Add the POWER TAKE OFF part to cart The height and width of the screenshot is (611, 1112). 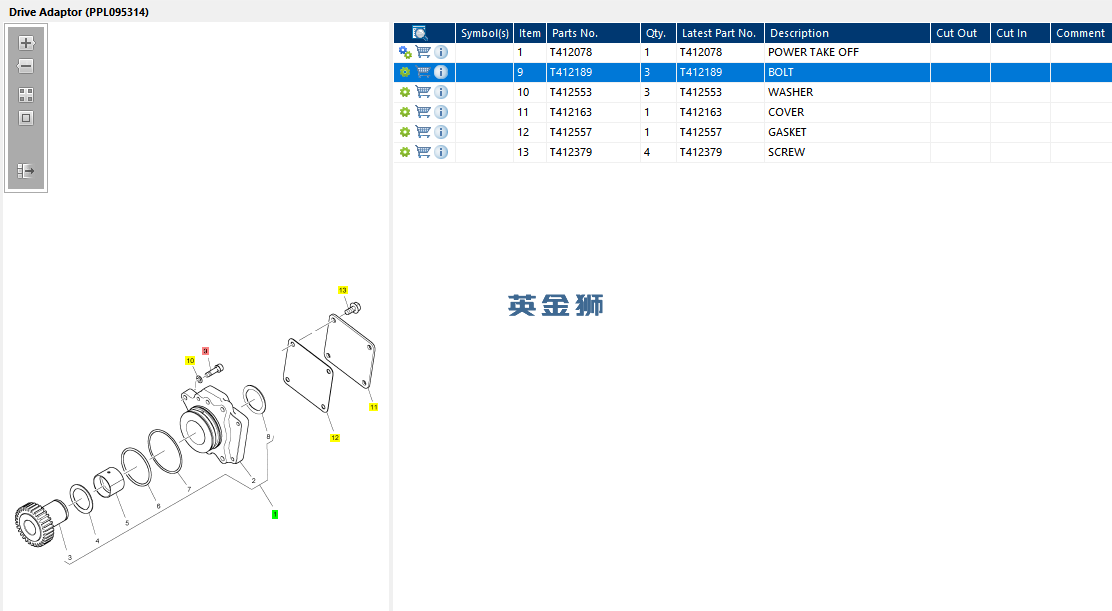(x=423, y=52)
